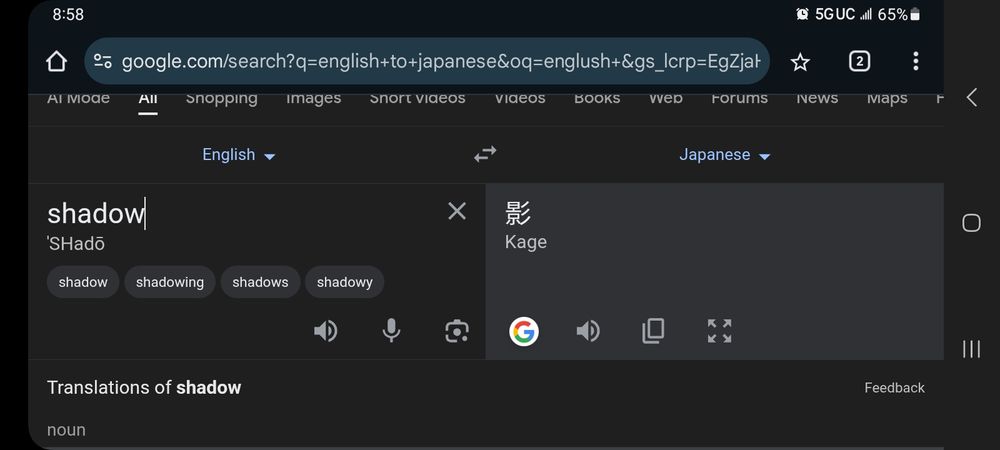Open camera translate icon
Image resolution: width=1000 pixels, height=450 pixels.
(x=457, y=331)
